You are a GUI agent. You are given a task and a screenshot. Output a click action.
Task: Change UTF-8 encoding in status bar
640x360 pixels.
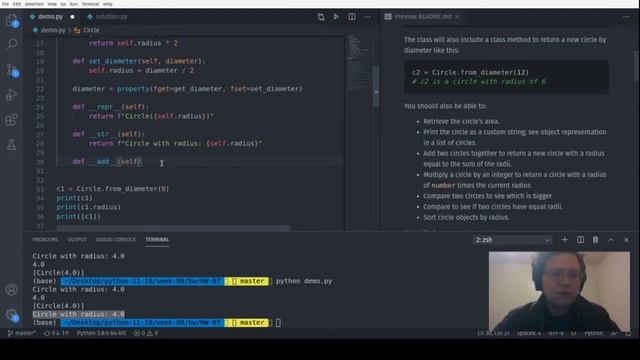coord(556,333)
